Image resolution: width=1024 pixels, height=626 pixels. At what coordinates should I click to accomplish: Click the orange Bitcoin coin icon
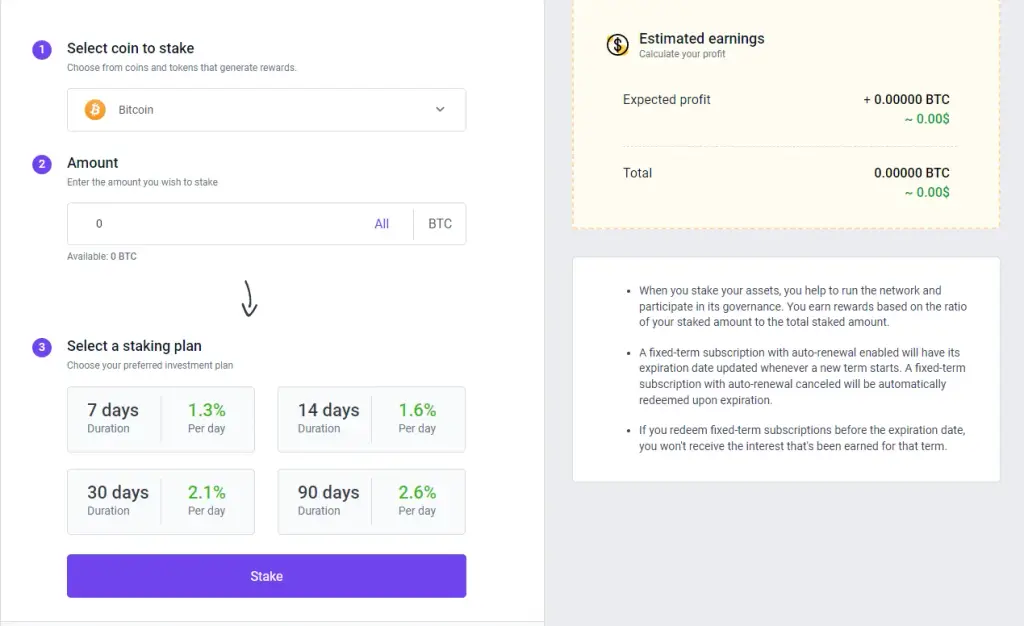(x=95, y=110)
